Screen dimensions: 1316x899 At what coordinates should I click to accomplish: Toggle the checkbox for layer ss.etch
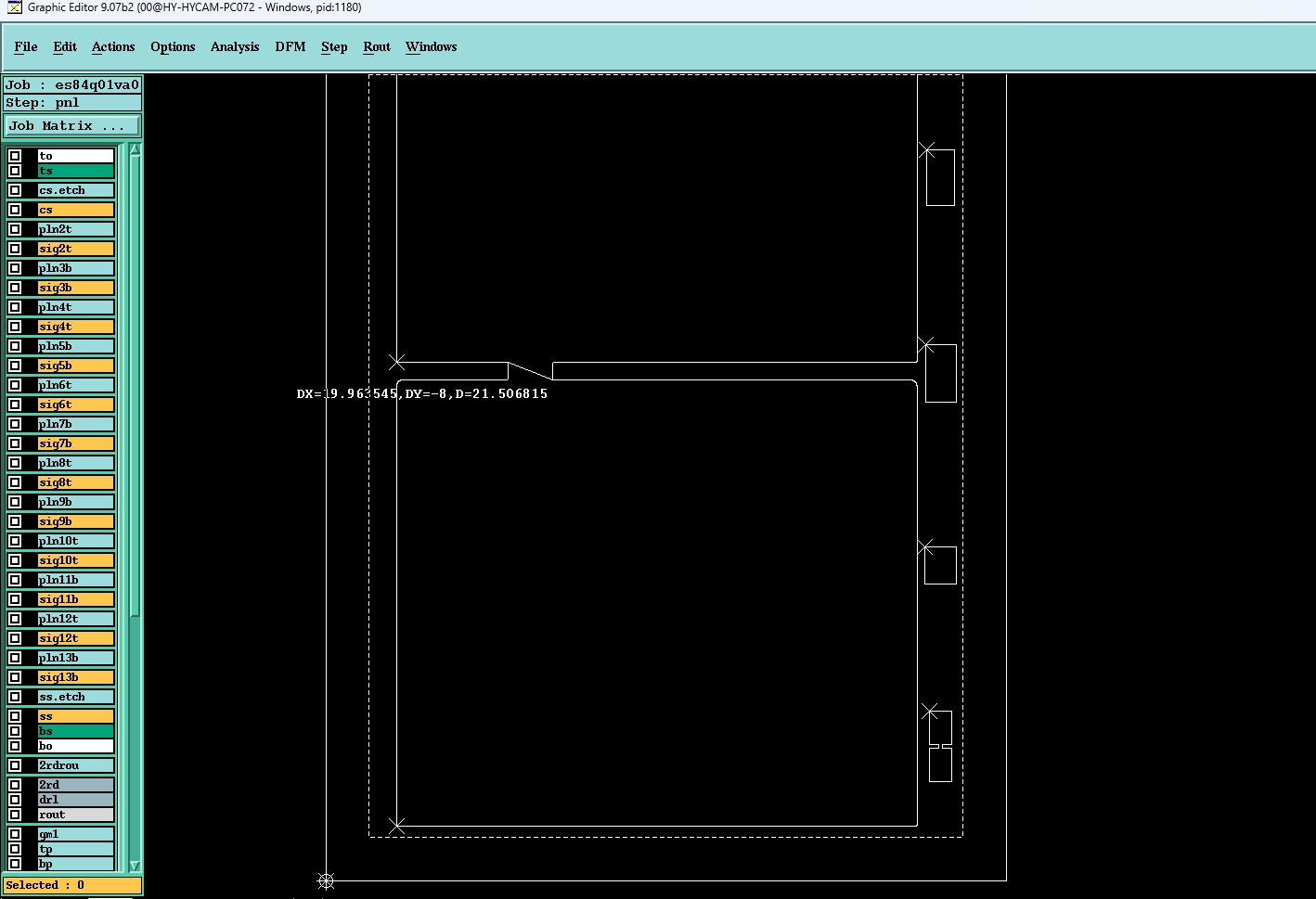pos(15,697)
